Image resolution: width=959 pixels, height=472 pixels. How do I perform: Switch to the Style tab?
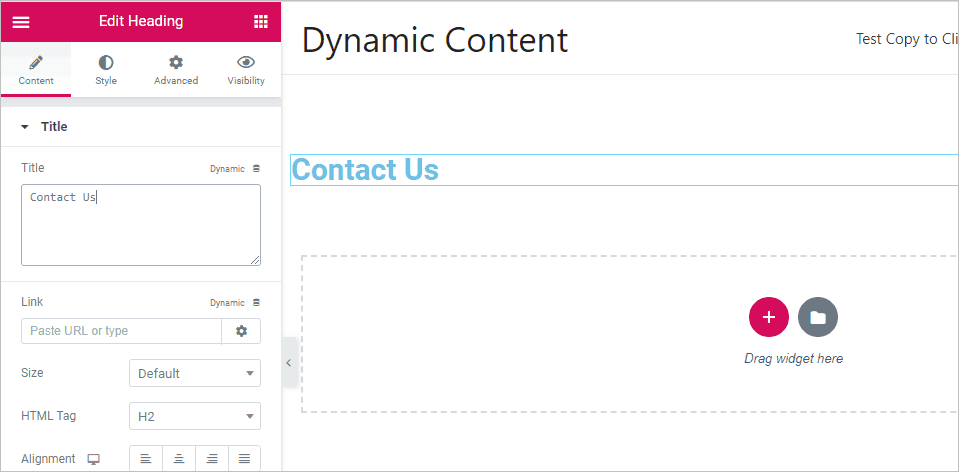tap(106, 70)
